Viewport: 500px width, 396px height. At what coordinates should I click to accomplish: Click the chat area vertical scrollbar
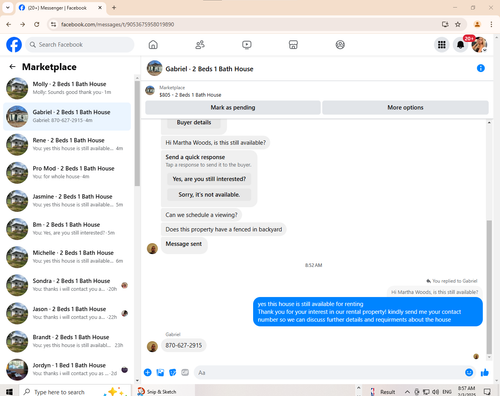[489, 287]
